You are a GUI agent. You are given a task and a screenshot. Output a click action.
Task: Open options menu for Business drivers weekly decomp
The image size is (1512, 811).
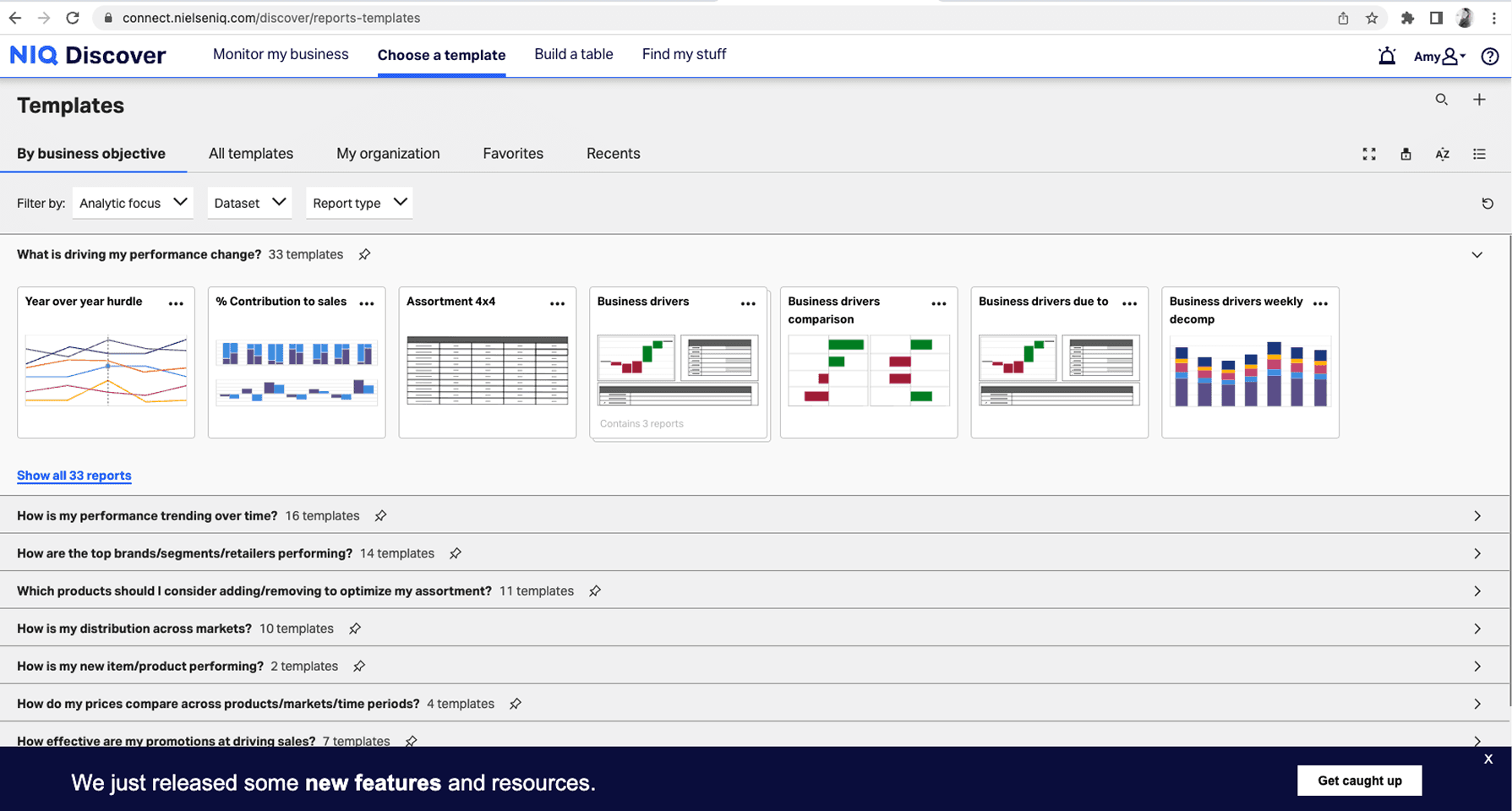tap(1321, 303)
